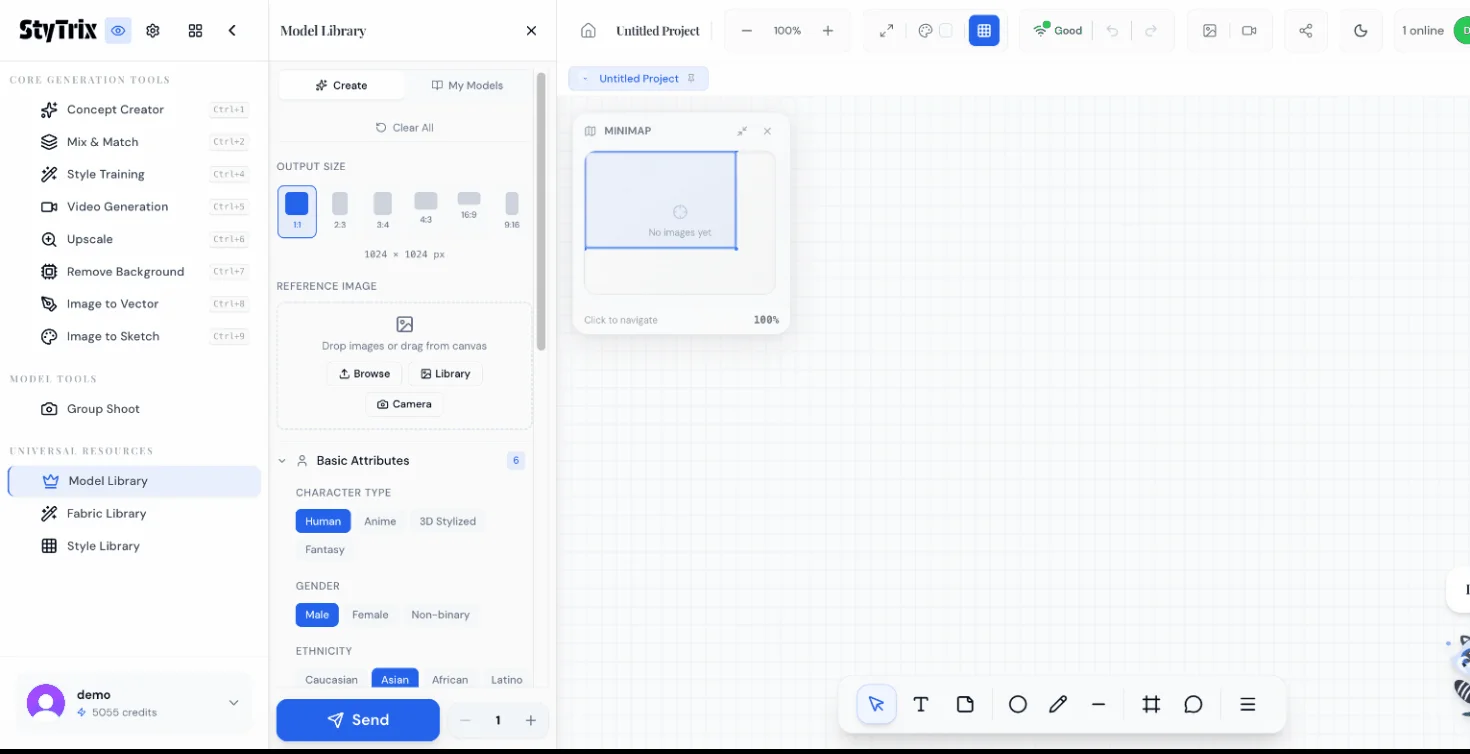The width and height of the screenshot is (1470, 754).
Task: Select the Female gender option
Action: pos(370,615)
